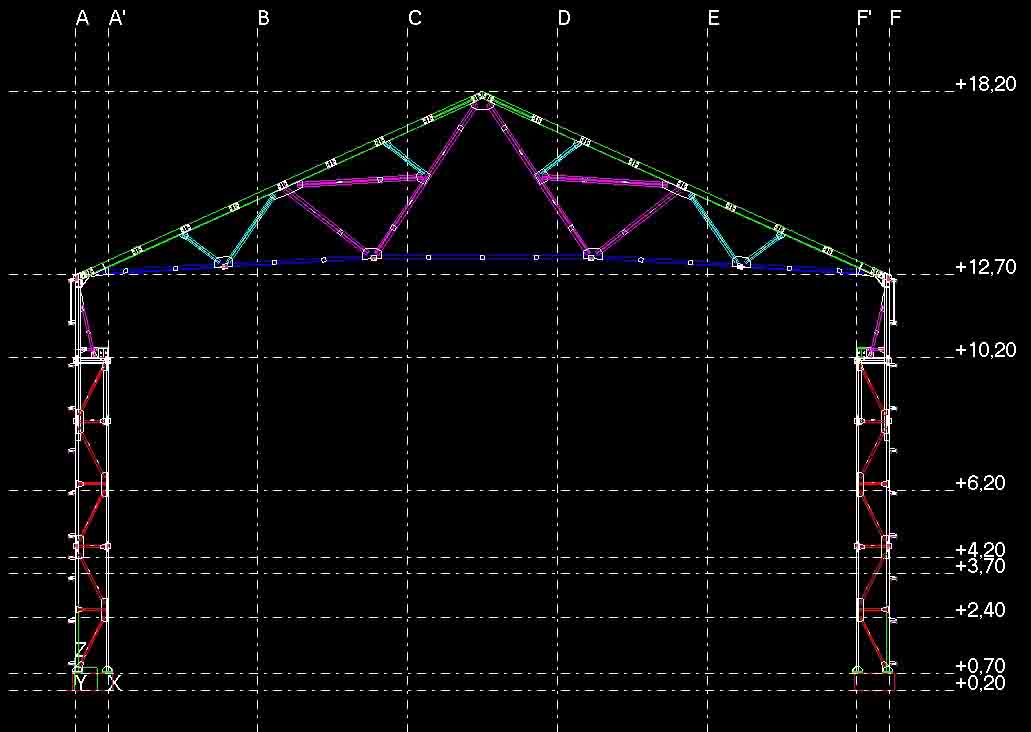
Task: Click the X axis label of UCS icon
Action: [115, 684]
